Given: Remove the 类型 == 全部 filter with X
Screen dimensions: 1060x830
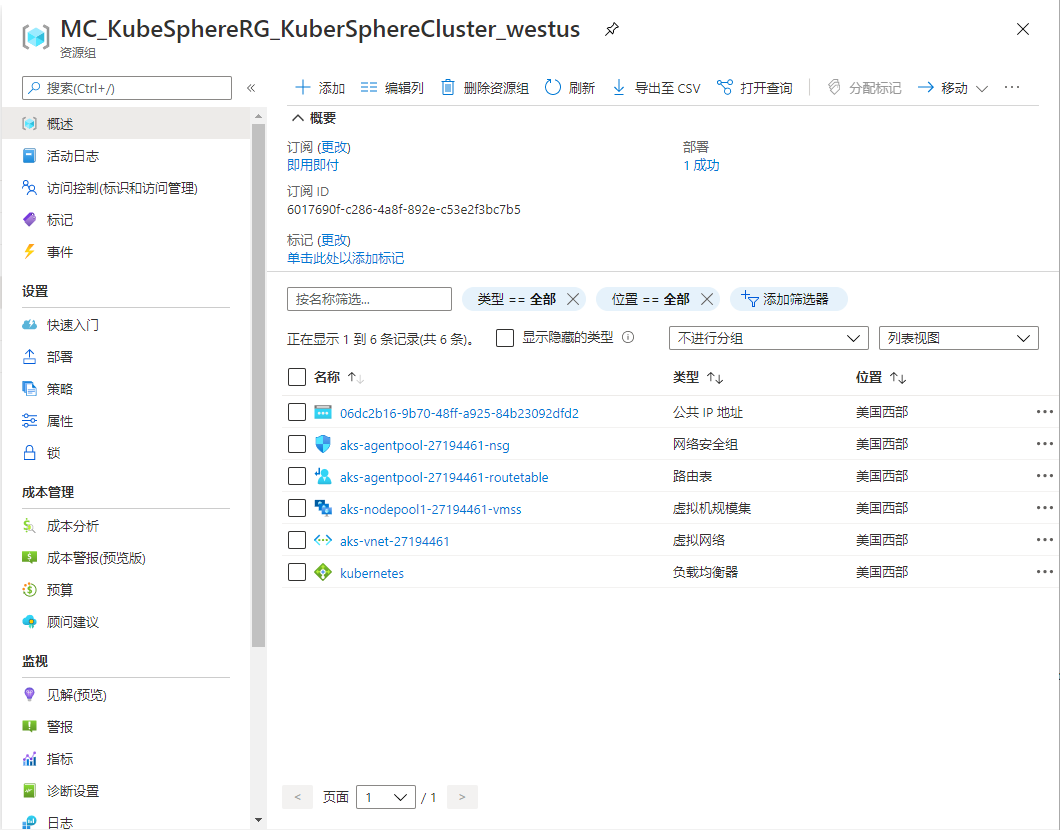Looking at the screenshot, I should 573,299.
